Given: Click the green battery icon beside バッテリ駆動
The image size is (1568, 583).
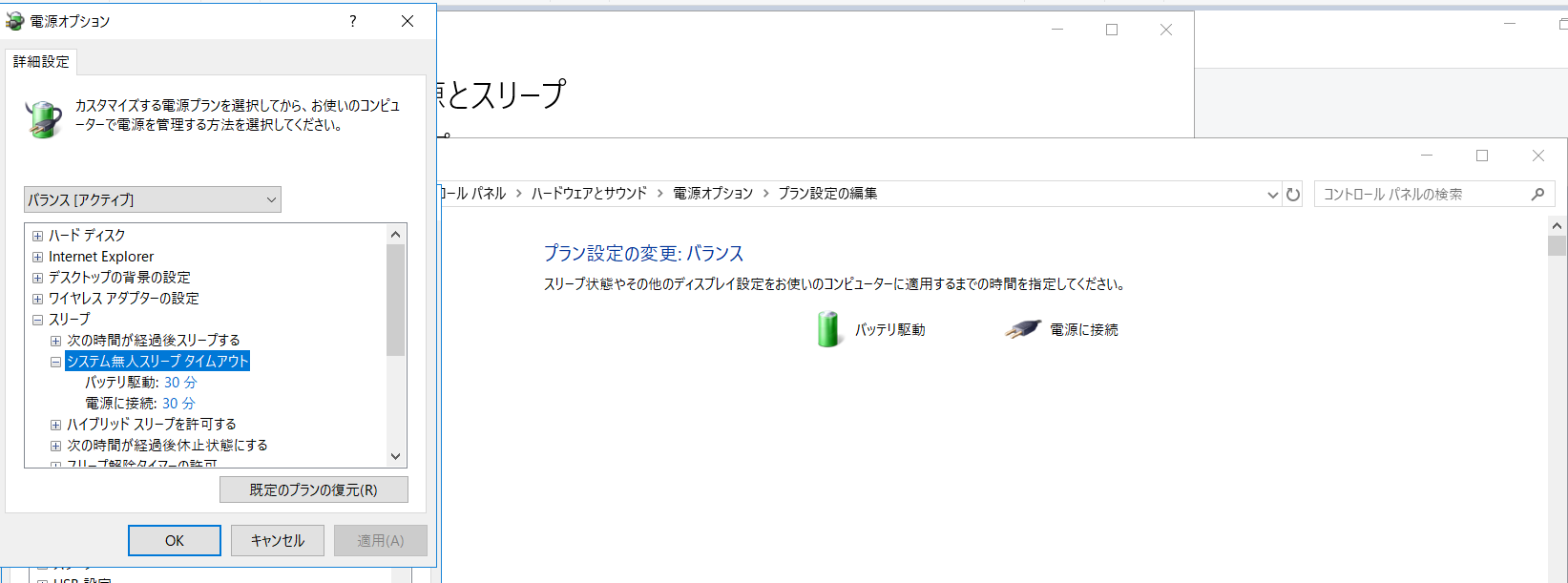Looking at the screenshot, I should [828, 329].
